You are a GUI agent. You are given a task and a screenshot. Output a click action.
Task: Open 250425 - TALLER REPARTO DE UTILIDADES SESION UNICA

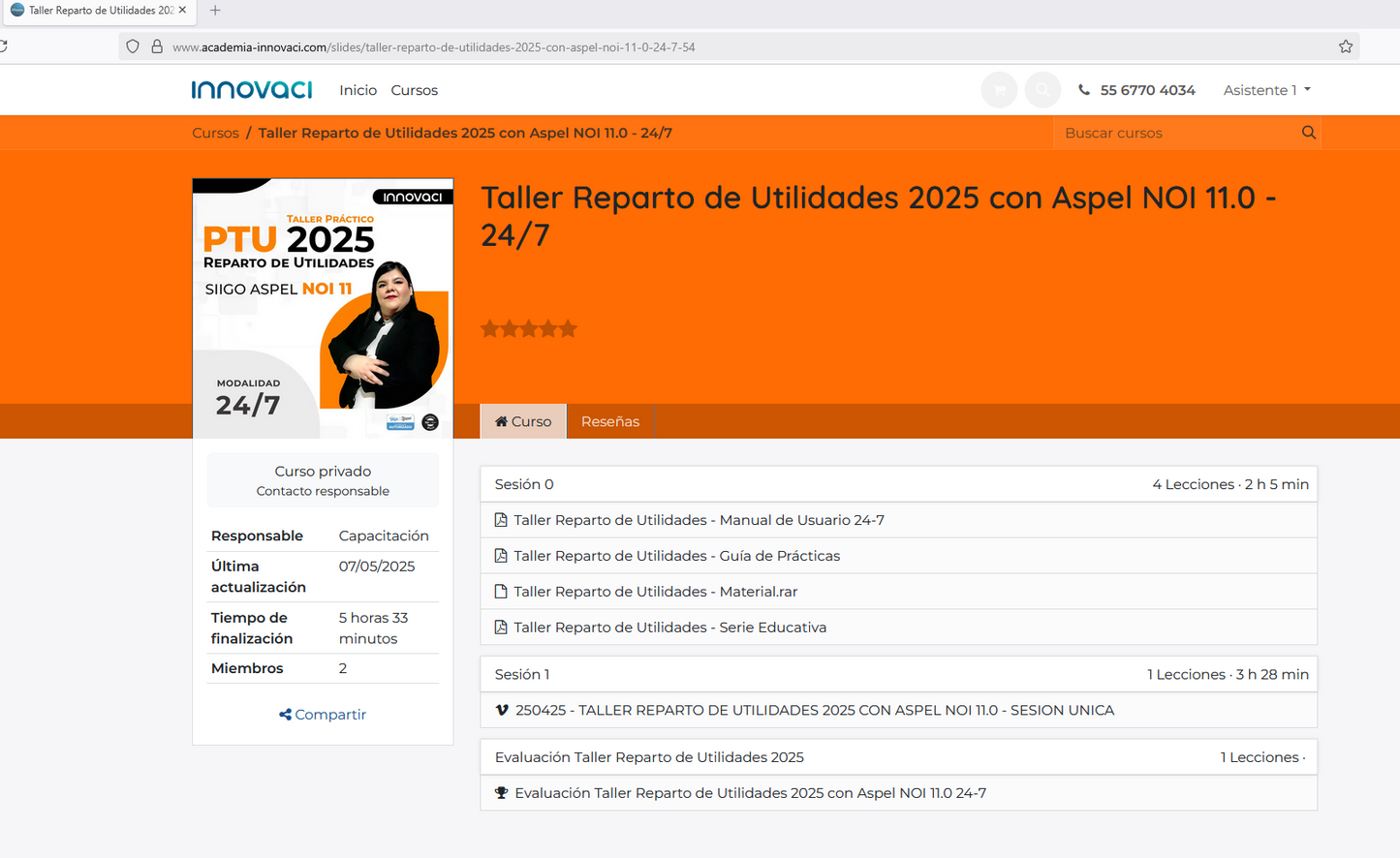pyautogui.click(x=815, y=710)
